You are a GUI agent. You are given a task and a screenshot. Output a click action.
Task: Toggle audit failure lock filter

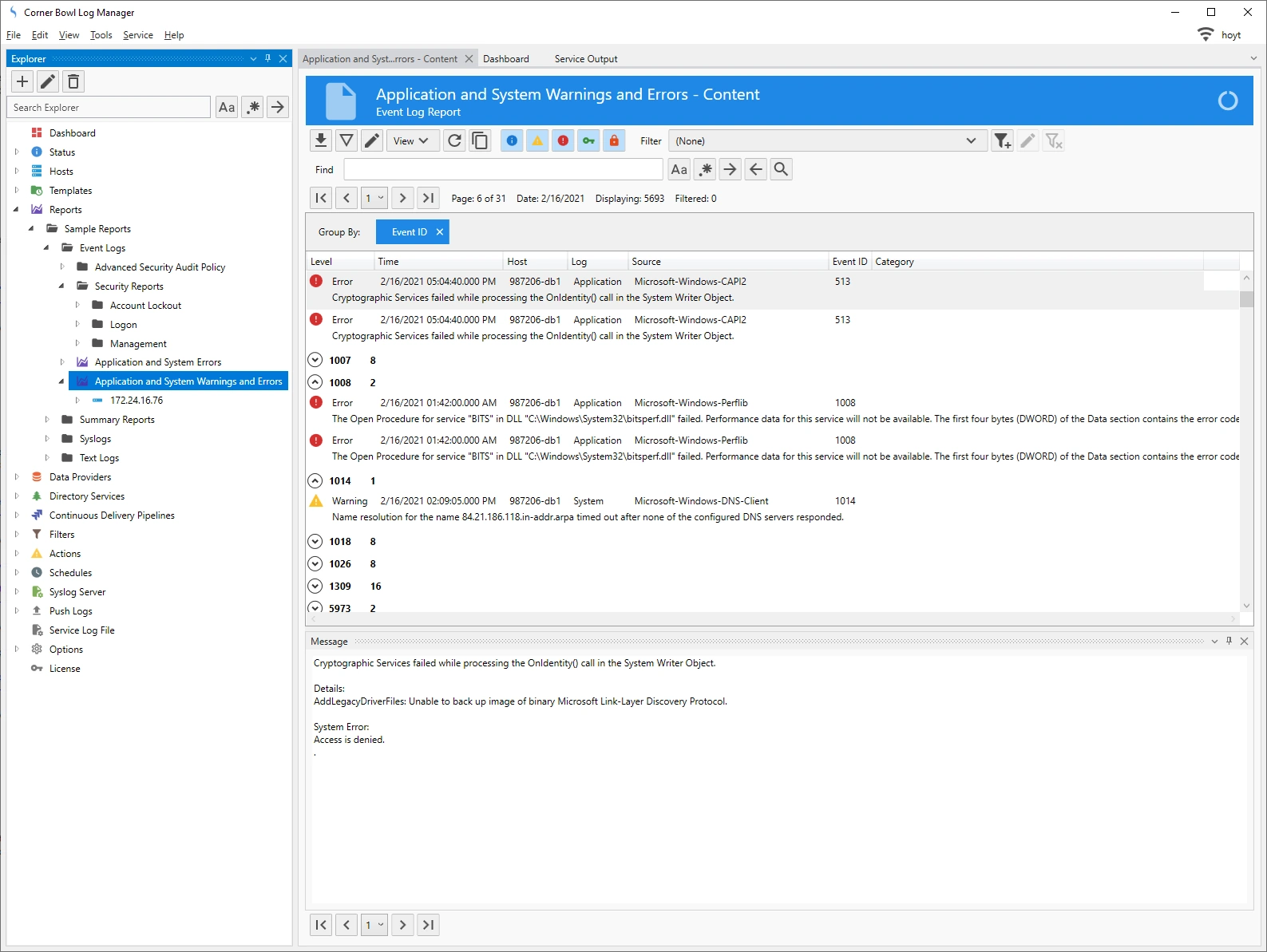614,141
